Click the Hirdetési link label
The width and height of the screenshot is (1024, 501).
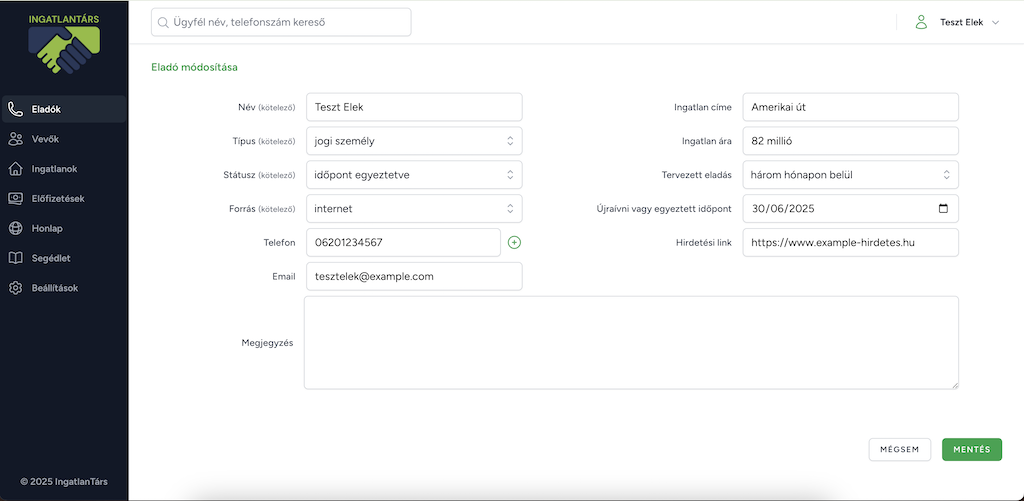[703, 242]
